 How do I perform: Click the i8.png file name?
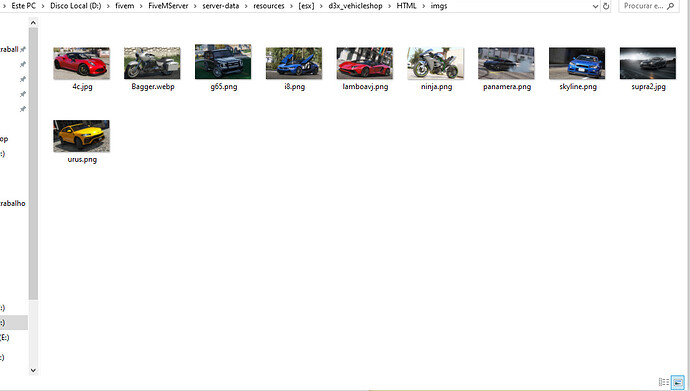tap(294, 87)
